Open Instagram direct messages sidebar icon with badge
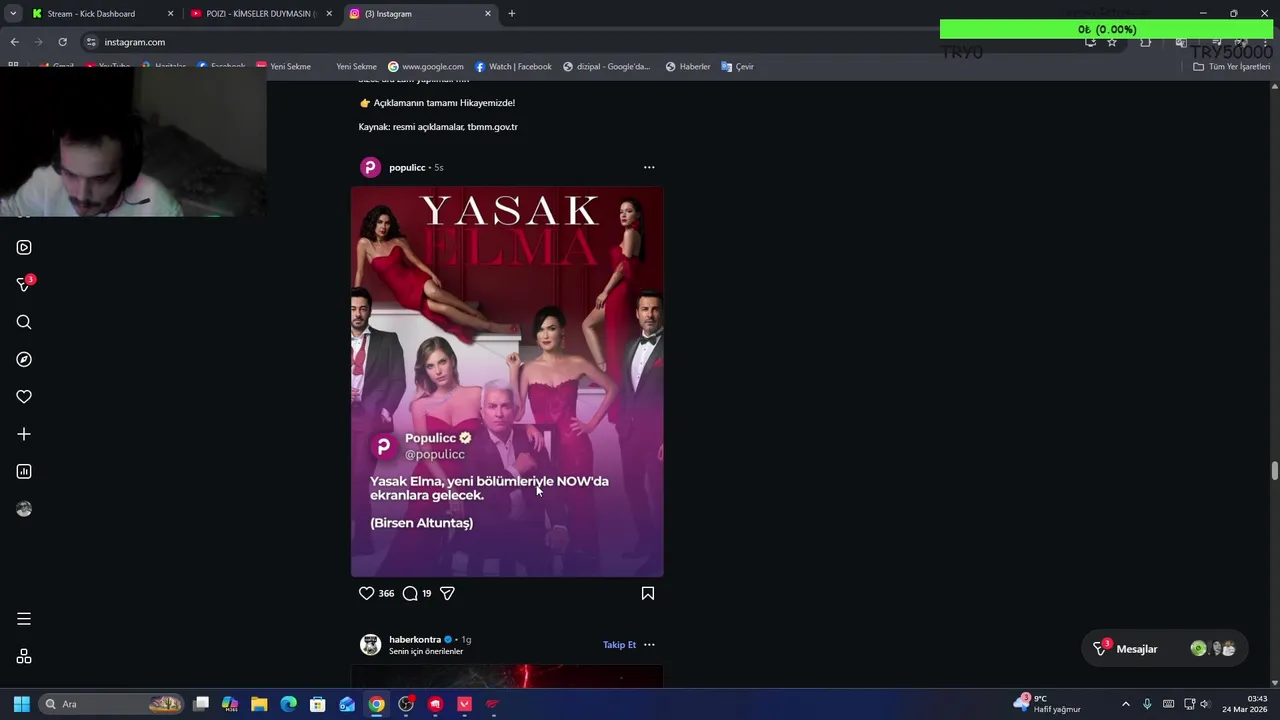 pos(24,285)
